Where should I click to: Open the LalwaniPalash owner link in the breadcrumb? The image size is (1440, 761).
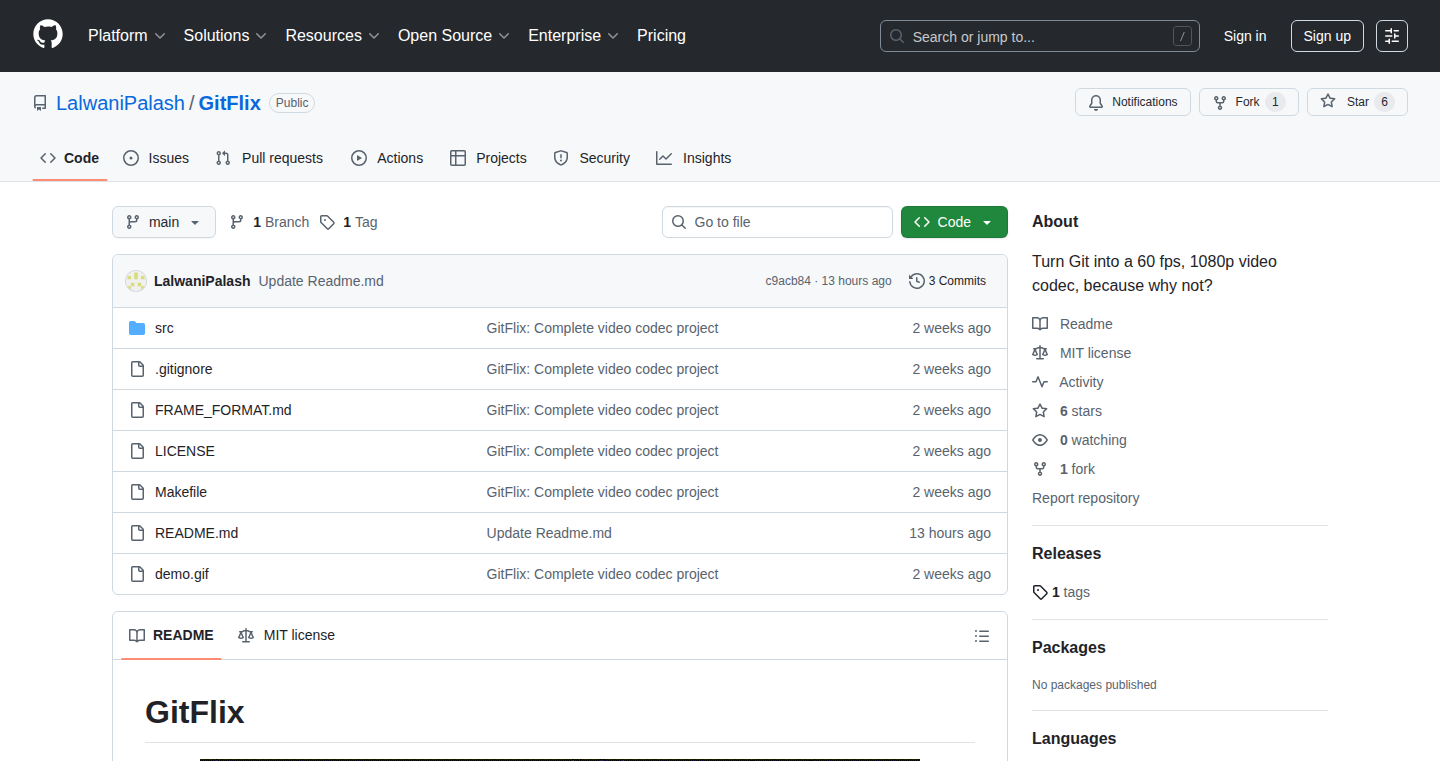121,103
